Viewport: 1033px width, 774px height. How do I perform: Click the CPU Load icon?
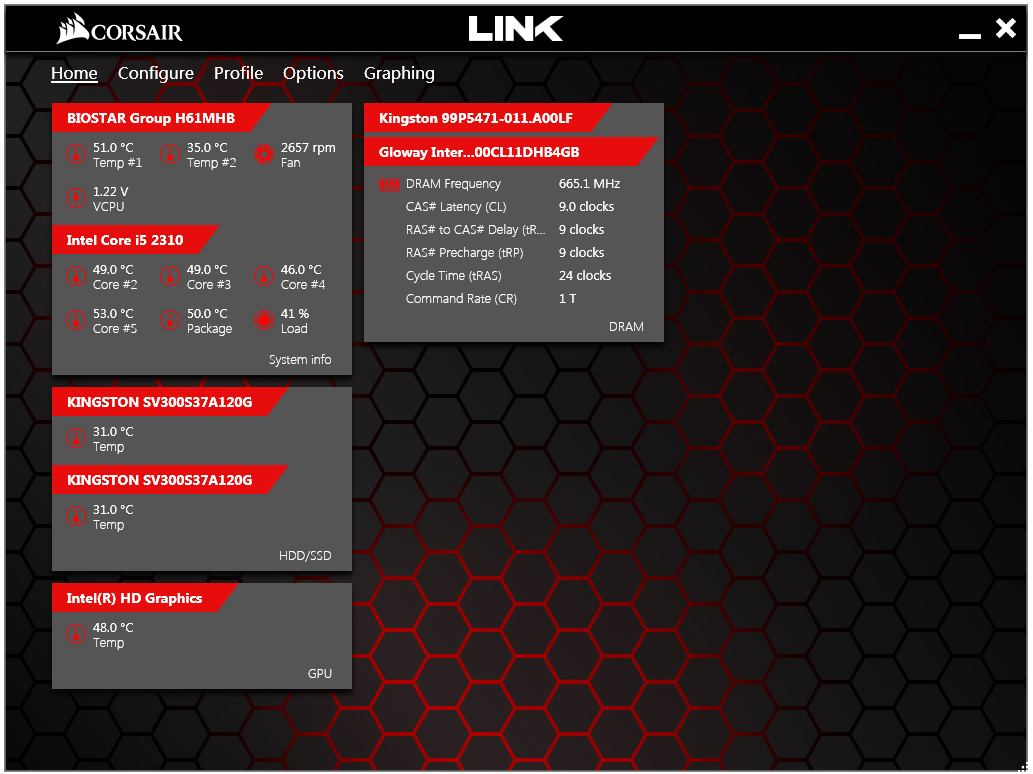[263, 320]
